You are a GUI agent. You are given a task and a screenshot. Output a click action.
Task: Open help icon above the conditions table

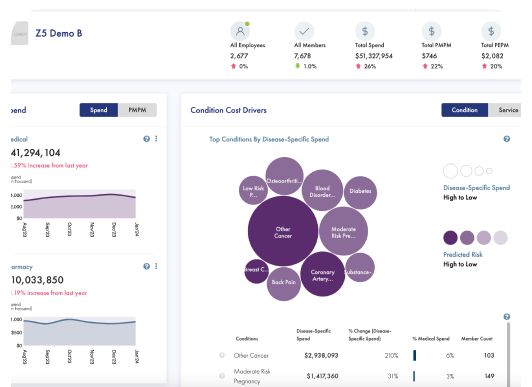pyautogui.click(x=507, y=317)
